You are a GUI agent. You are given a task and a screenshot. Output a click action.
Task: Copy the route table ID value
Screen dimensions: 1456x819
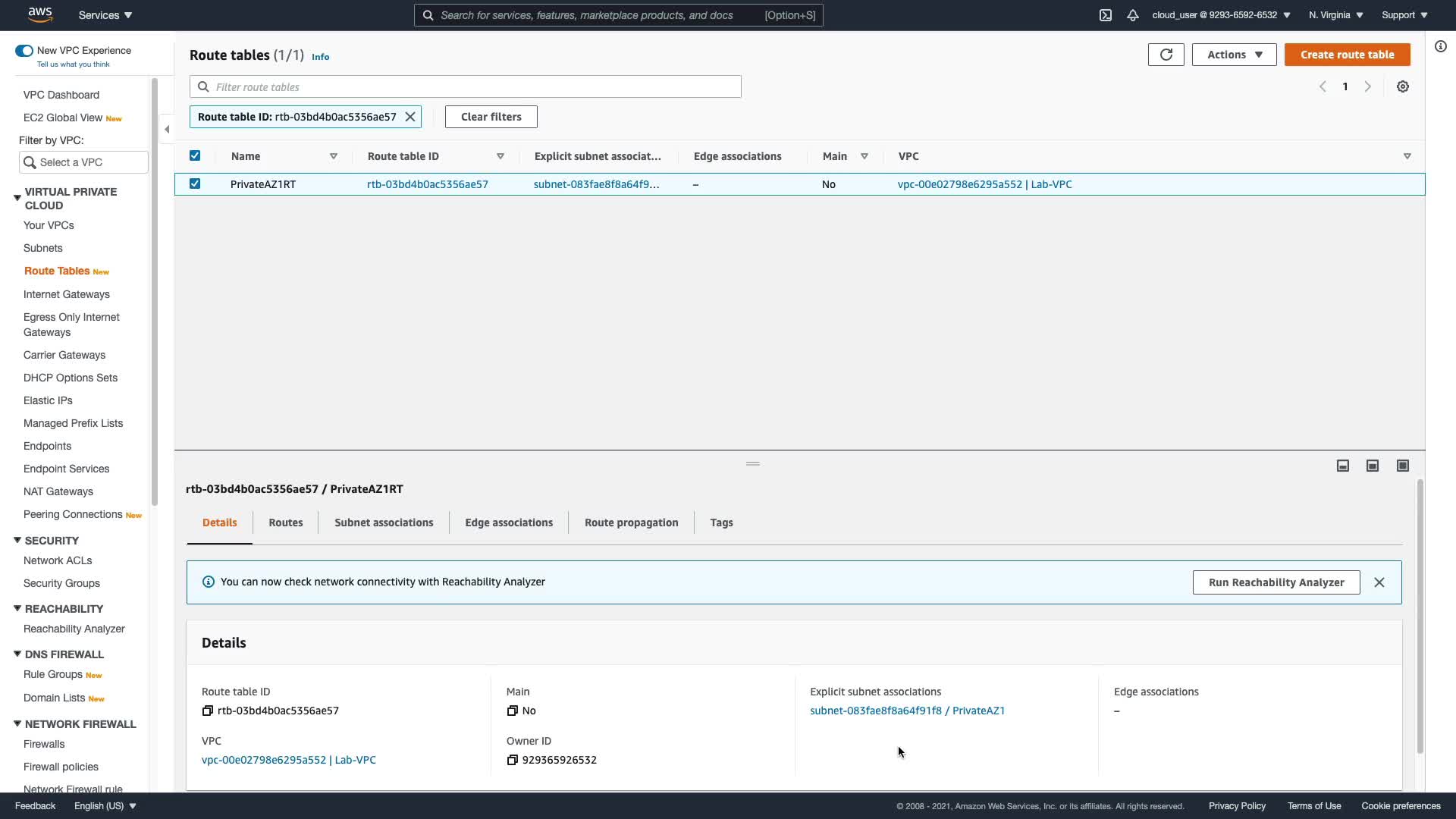[x=207, y=711]
